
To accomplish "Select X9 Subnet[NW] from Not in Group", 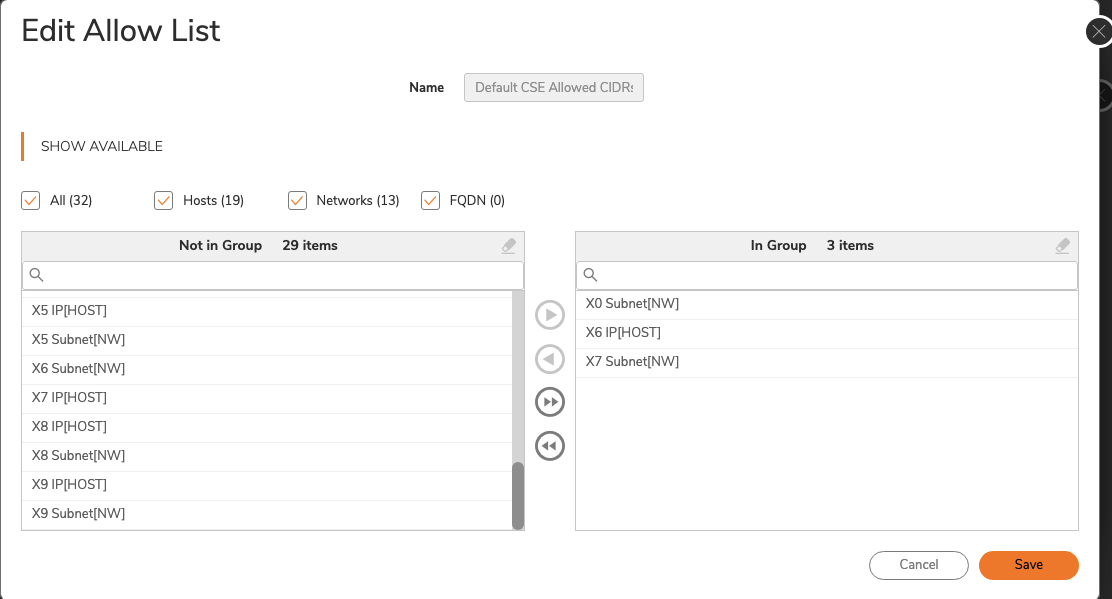I will click(78, 514).
